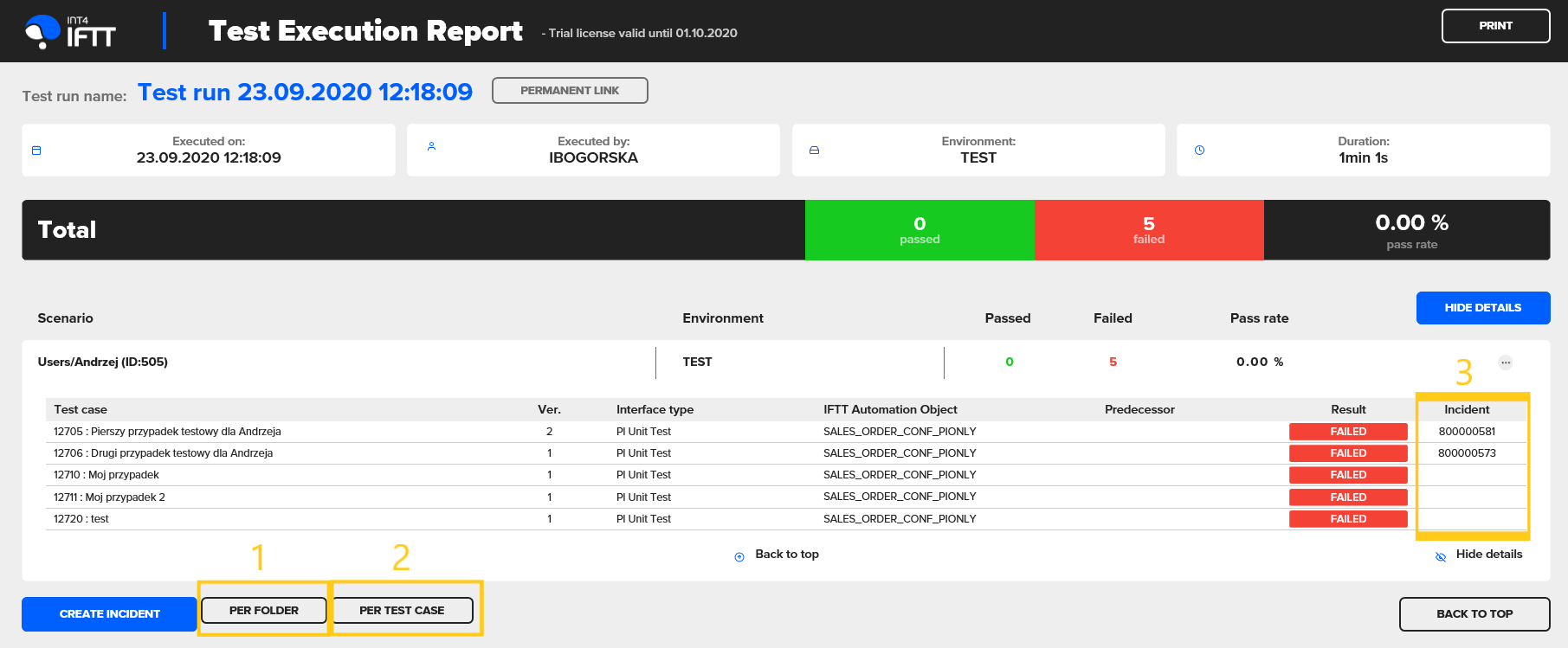Select the PER FOLDER option
The image size is (1568, 648).
[x=264, y=611]
